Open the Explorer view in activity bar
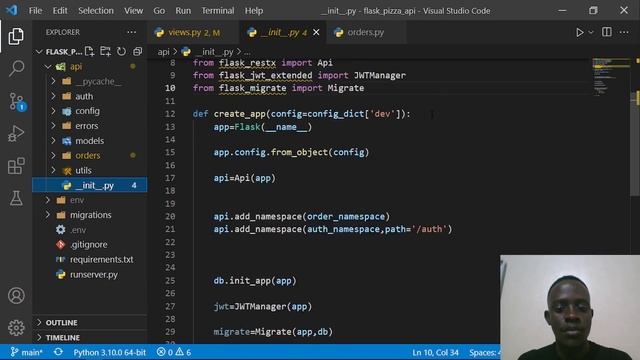 pyautogui.click(x=16, y=36)
